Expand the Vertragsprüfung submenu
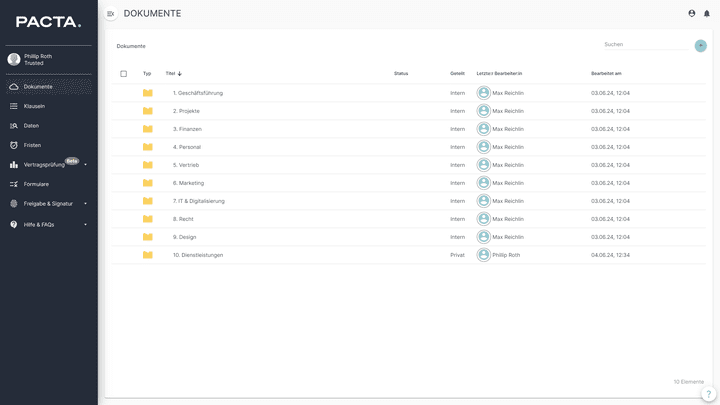The width and height of the screenshot is (720, 405). 86,165
